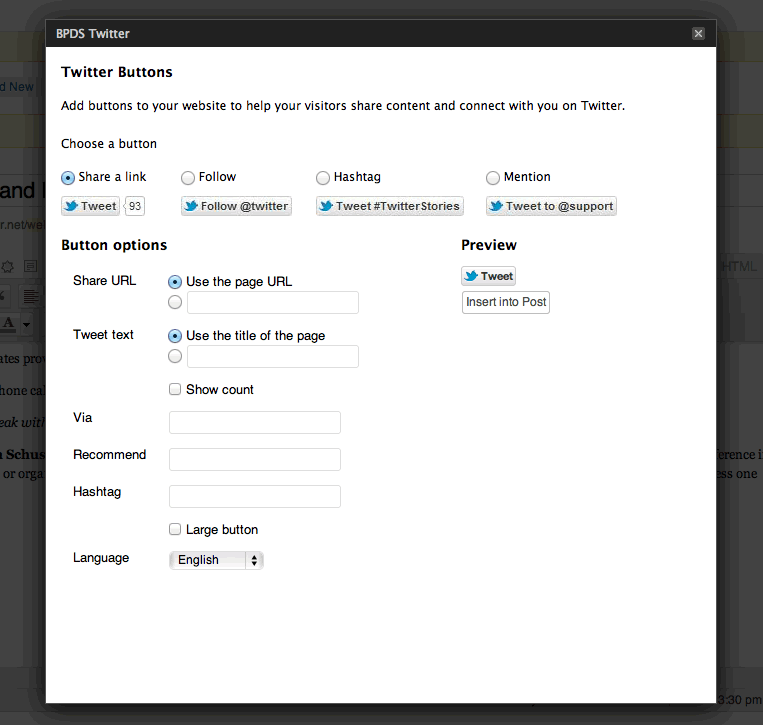Open the Language dropdown set to English
763x725 pixels.
click(216, 560)
